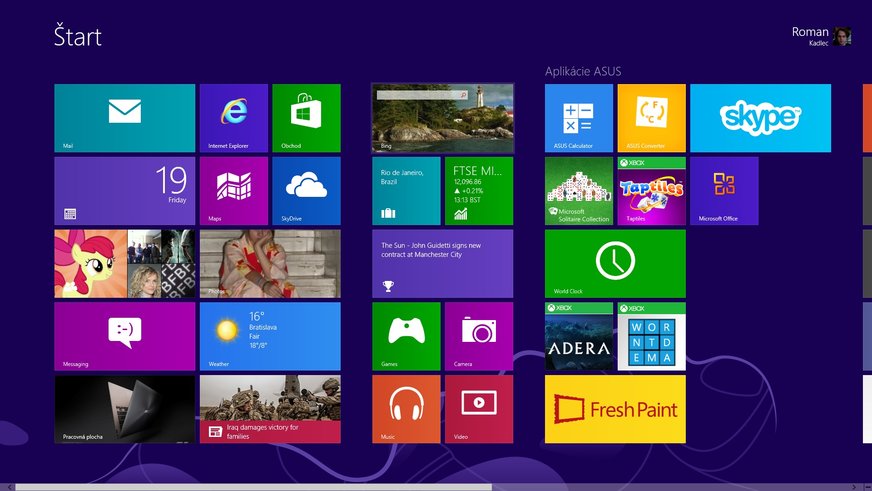Open the Obchod store tile

[307, 117]
